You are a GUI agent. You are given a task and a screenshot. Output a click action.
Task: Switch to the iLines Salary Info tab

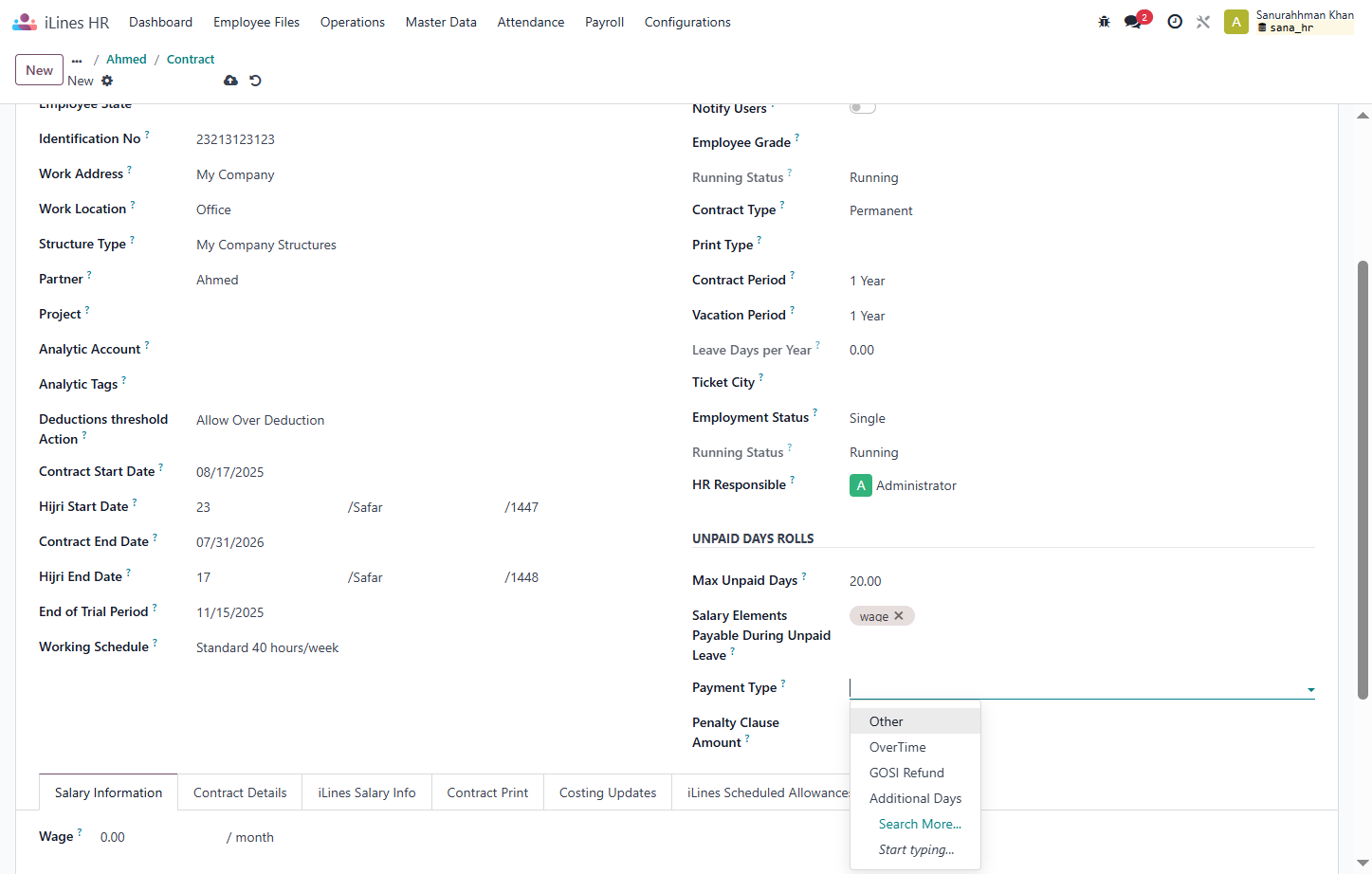(x=367, y=792)
